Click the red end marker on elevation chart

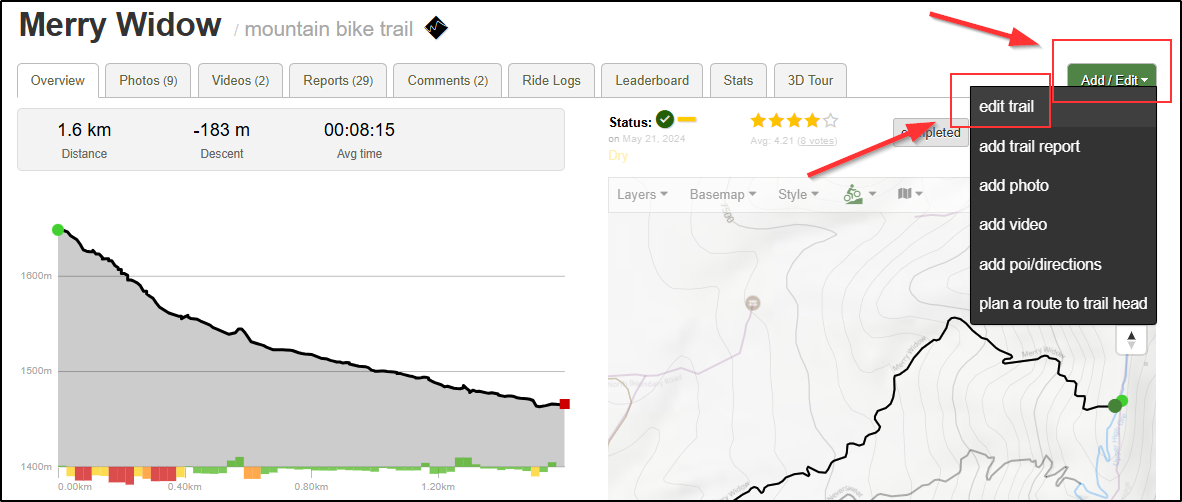pos(565,404)
